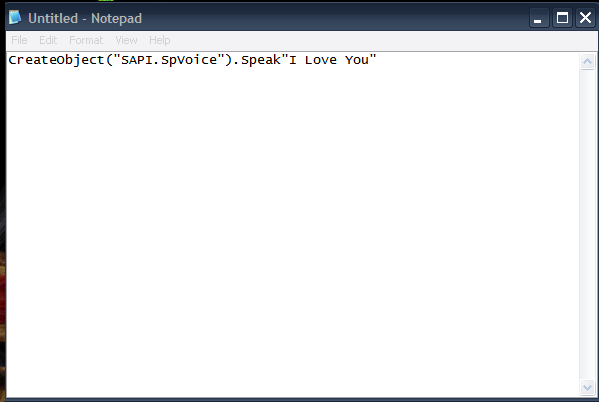This screenshot has width=599, height=402.
Task: Place cursor in the word You
Action: click(357, 60)
